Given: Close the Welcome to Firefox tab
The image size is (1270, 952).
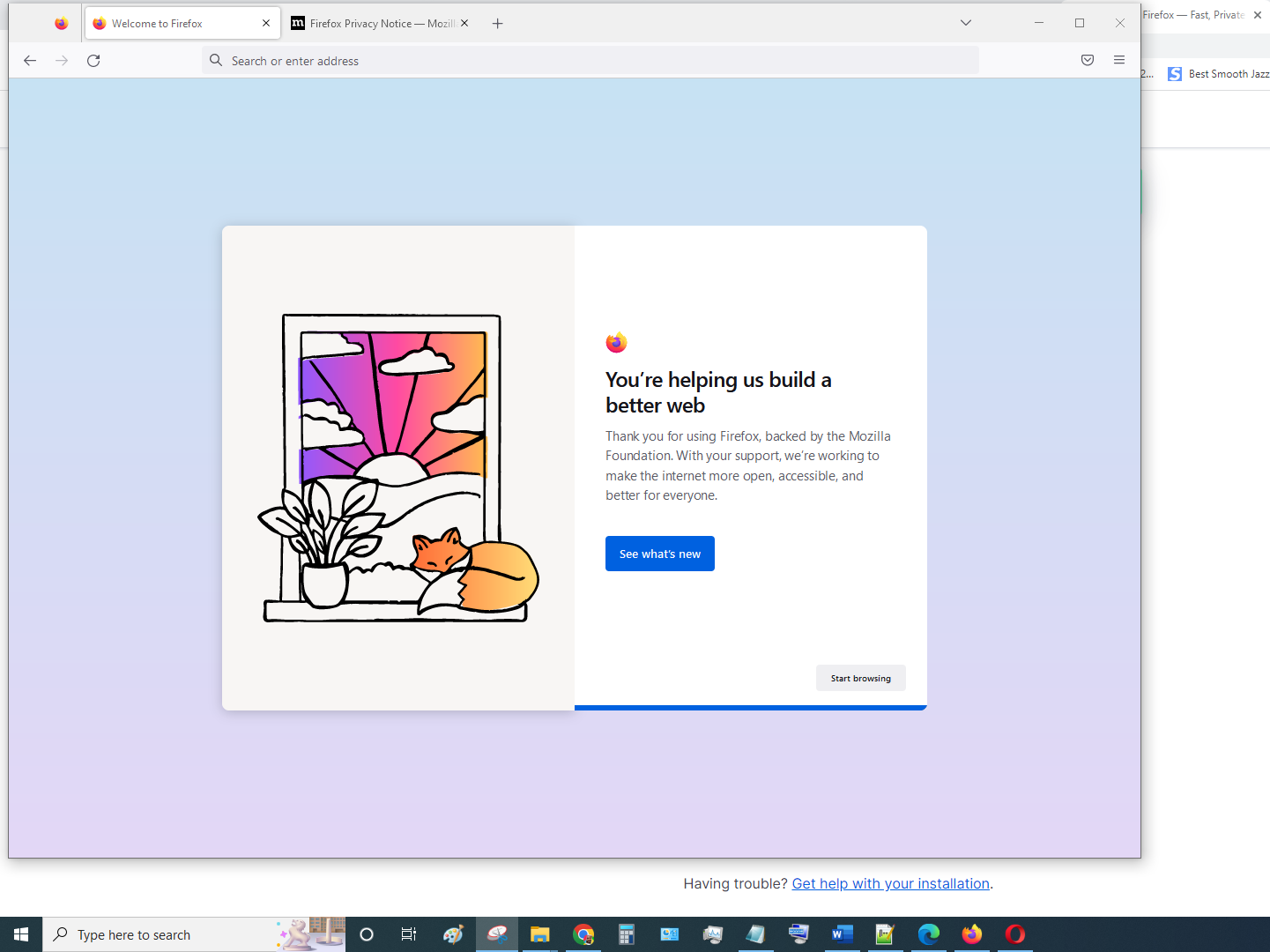Looking at the screenshot, I should (266, 24).
